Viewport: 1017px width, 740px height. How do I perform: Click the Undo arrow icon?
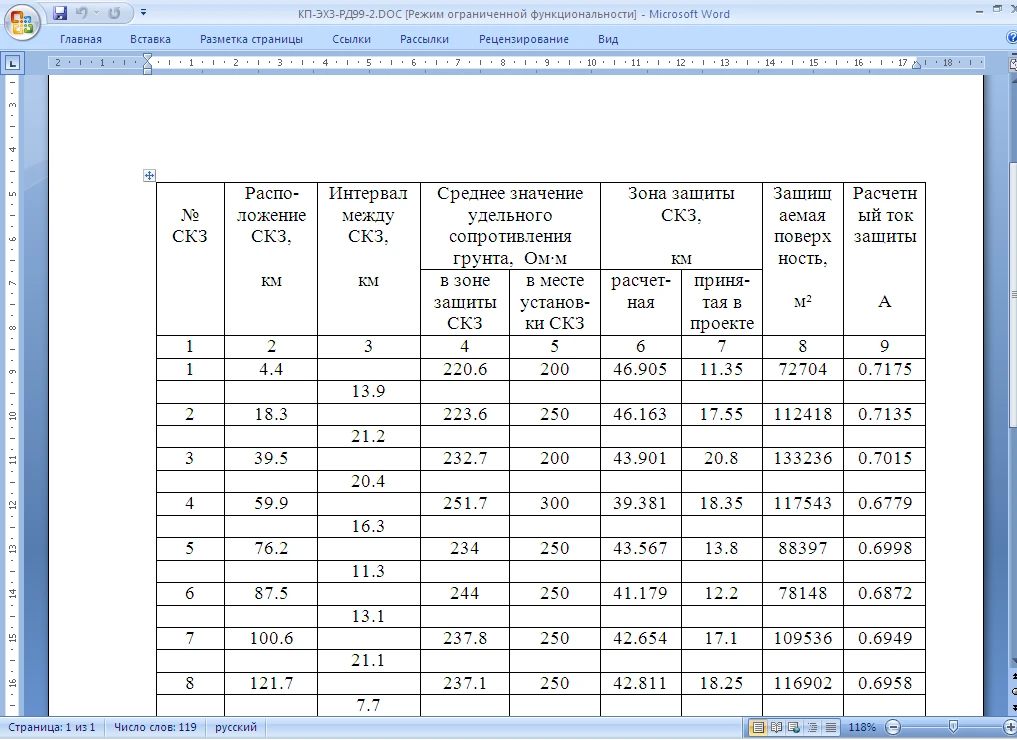click(83, 14)
